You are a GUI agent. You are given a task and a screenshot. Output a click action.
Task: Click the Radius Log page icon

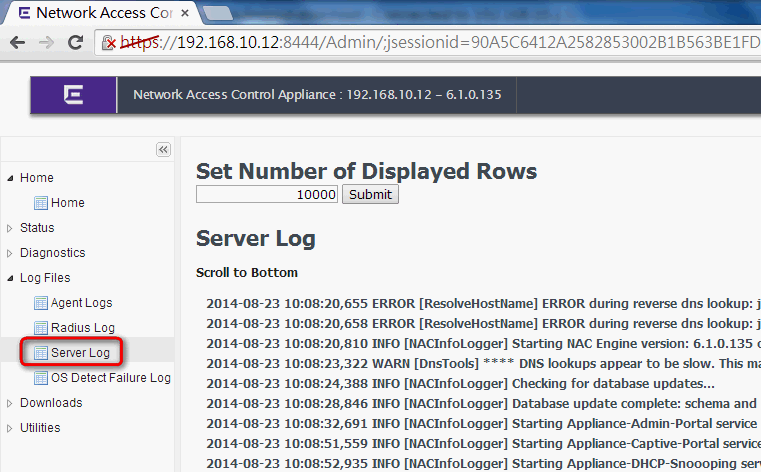pyautogui.click(x=41, y=328)
